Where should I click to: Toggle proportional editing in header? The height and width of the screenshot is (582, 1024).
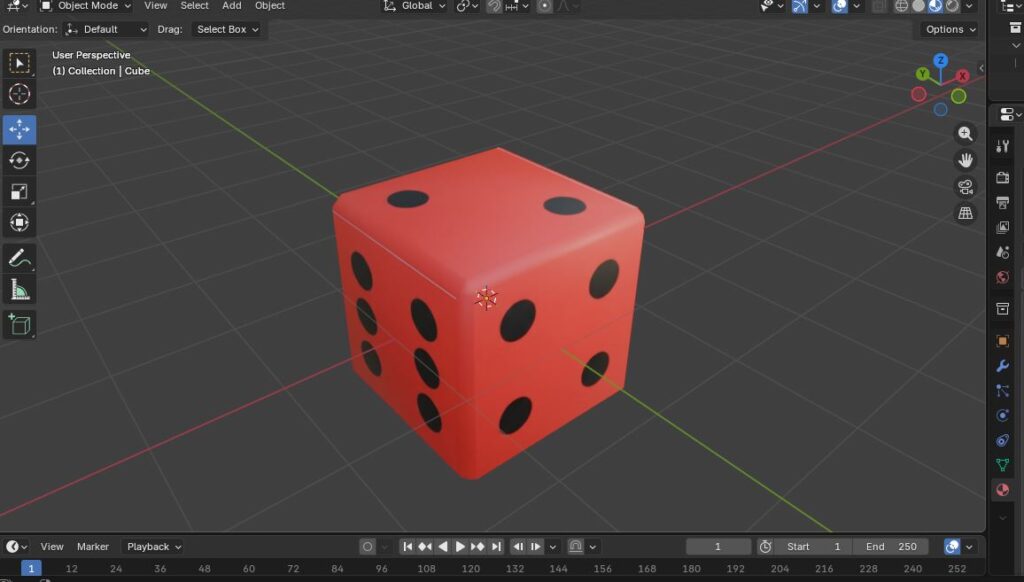click(x=544, y=6)
